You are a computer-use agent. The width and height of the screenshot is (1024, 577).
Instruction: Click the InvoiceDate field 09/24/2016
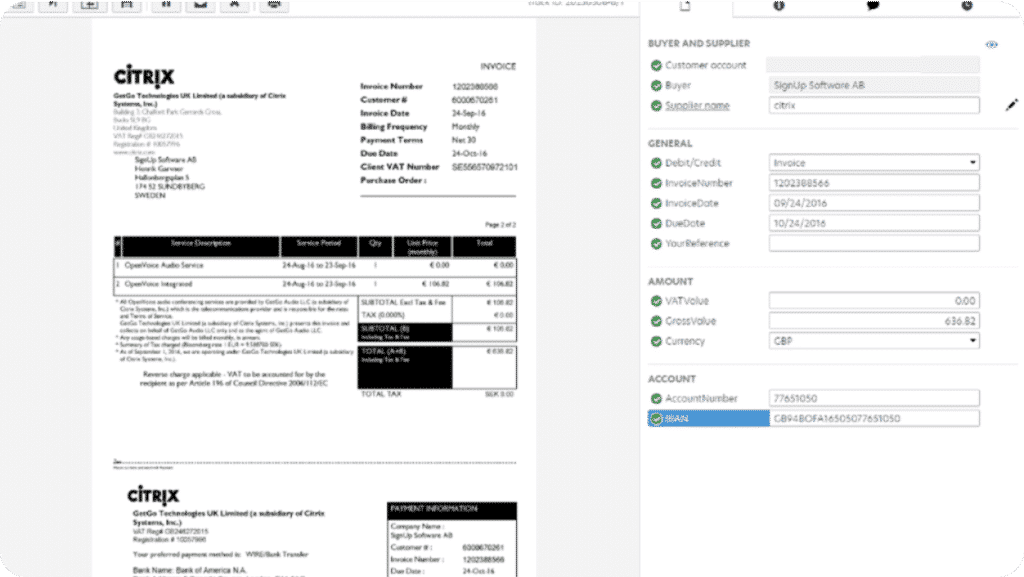coord(874,203)
